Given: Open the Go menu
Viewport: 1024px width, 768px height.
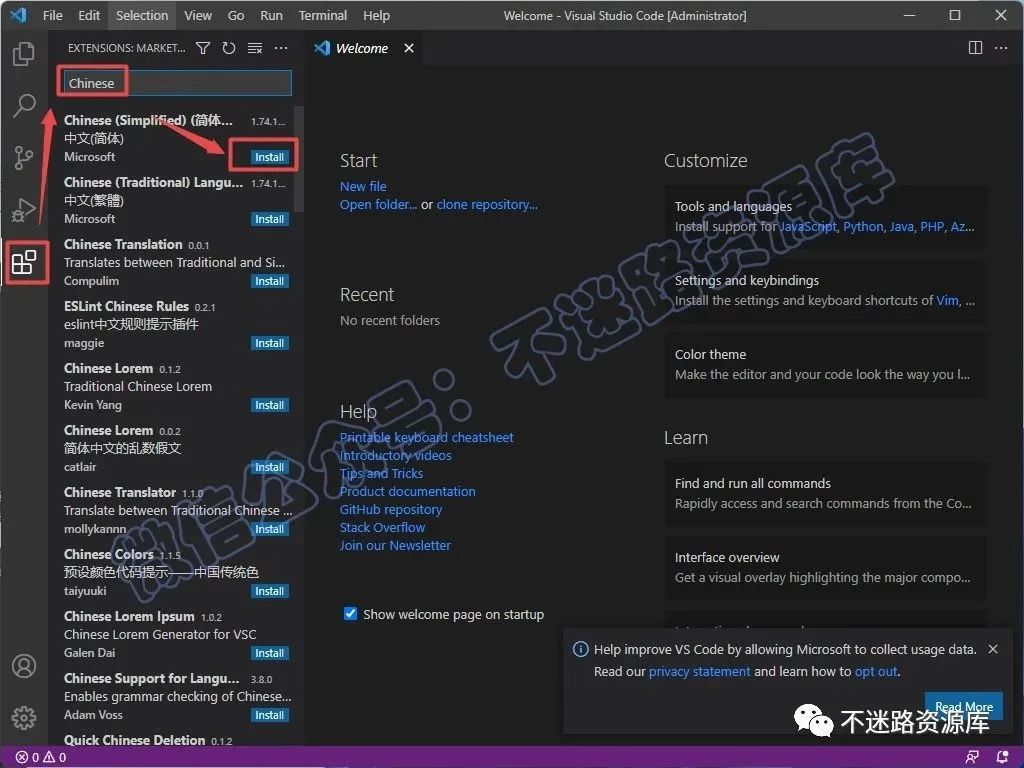Looking at the screenshot, I should click(x=236, y=16).
